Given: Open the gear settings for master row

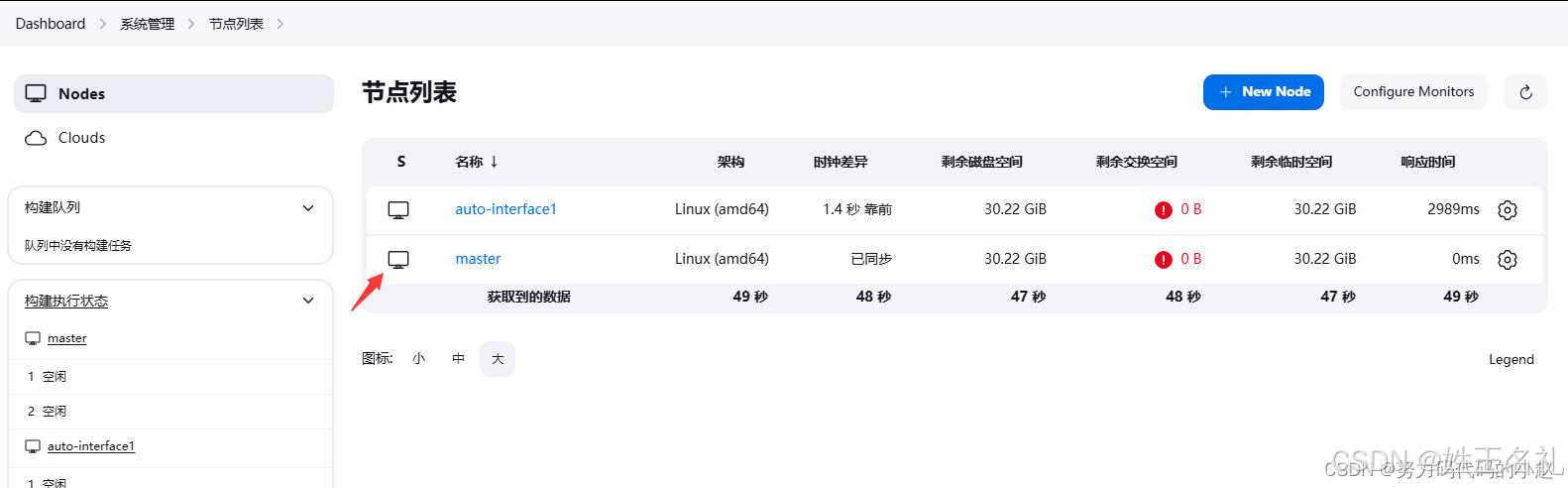Looking at the screenshot, I should coord(1508,260).
